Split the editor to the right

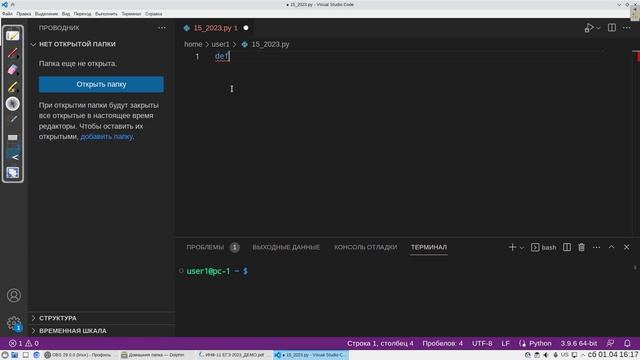click(x=612, y=28)
